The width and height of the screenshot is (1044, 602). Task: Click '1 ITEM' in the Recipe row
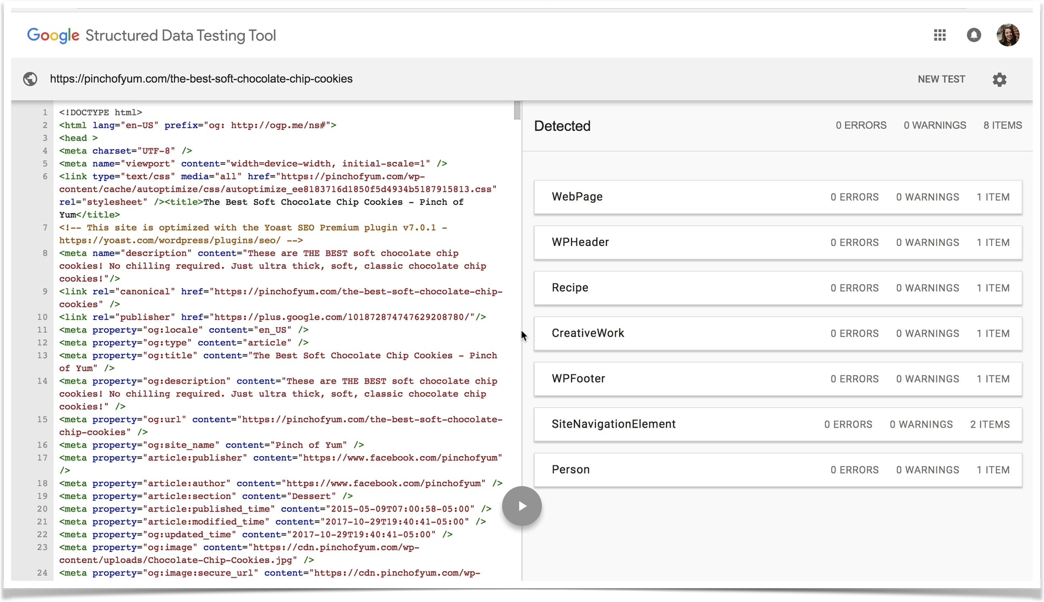993,288
